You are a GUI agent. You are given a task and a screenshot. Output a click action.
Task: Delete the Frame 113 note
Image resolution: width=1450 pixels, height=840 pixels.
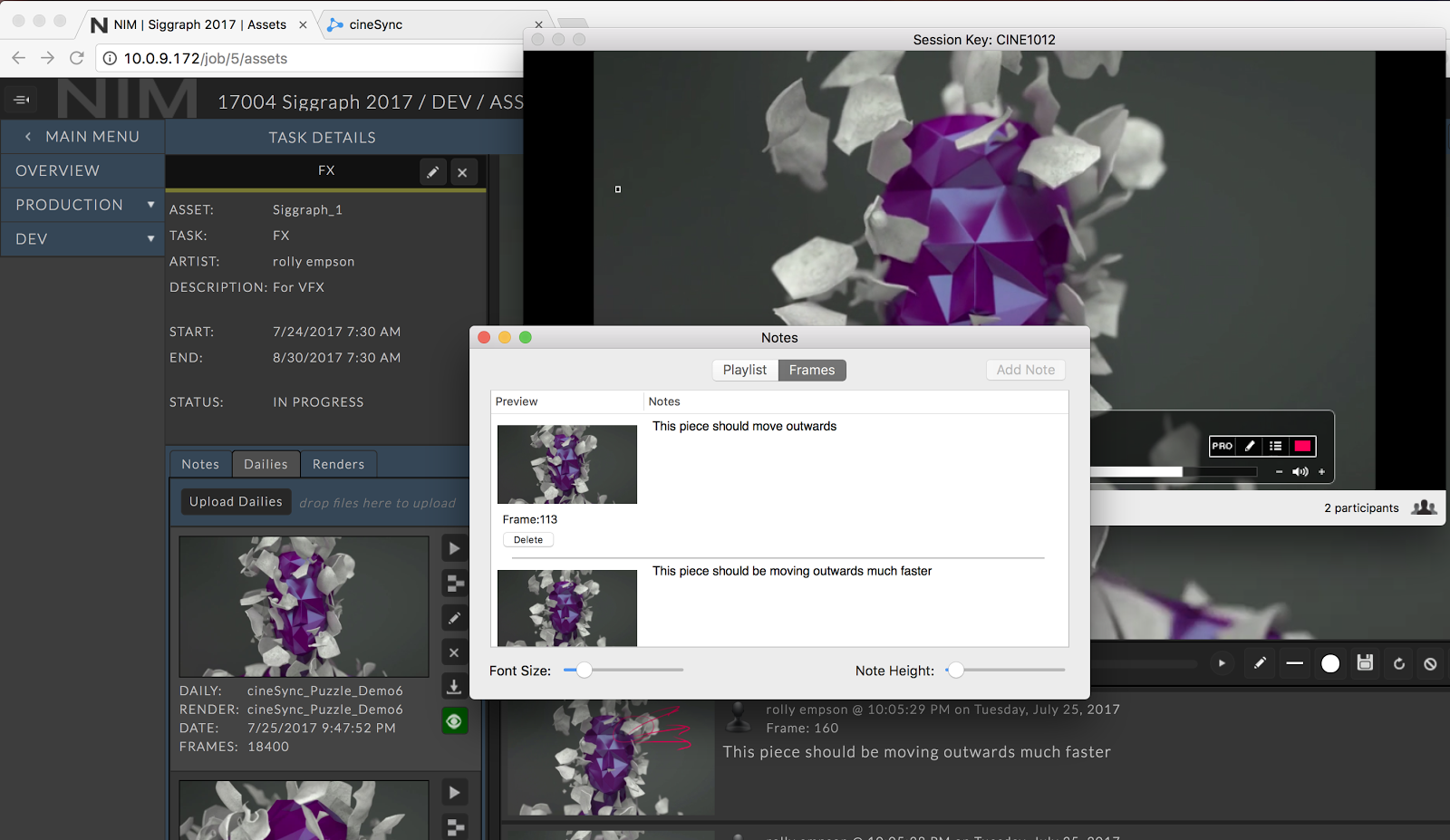pyautogui.click(x=528, y=540)
